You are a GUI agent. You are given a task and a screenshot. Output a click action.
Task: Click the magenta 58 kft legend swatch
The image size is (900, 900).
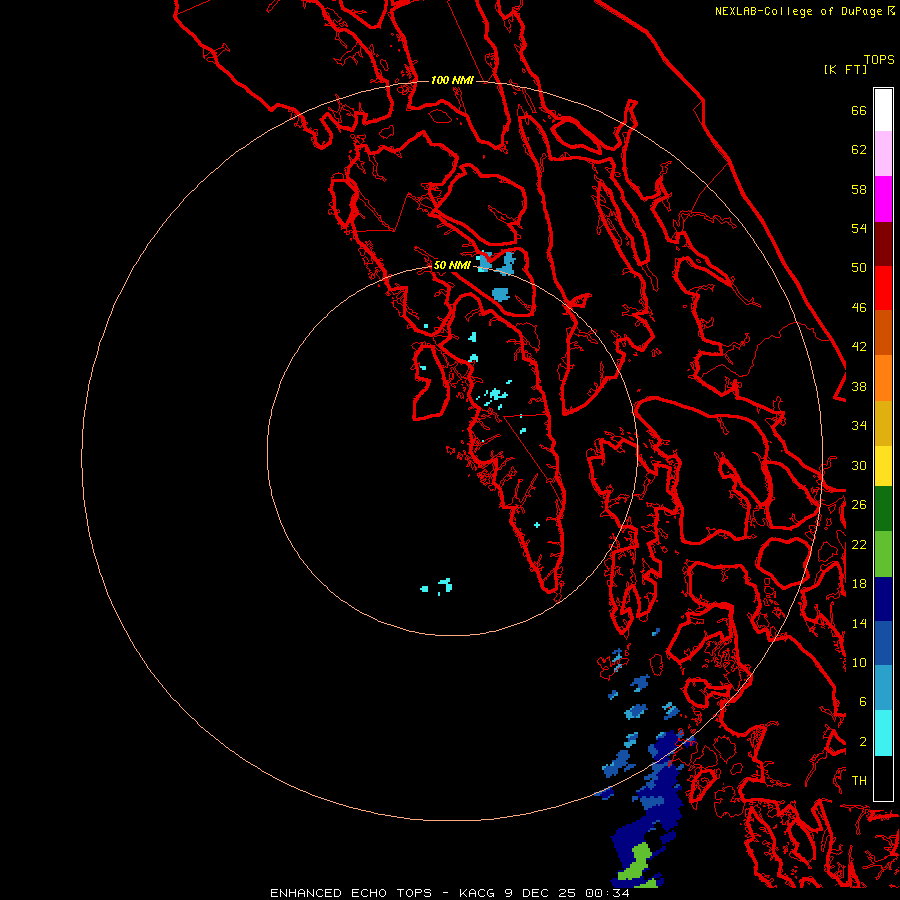(x=883, y=199)
